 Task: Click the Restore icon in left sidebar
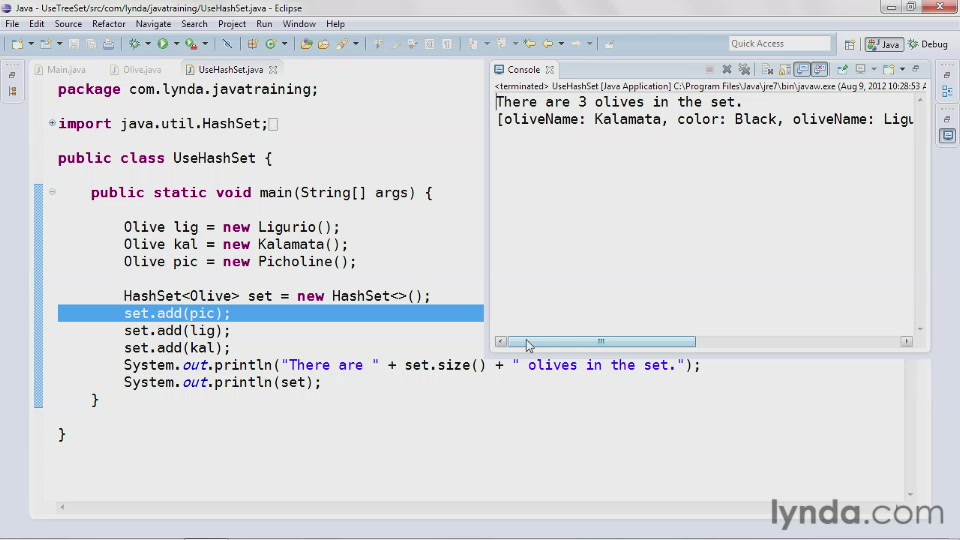(x=12, y=75)
